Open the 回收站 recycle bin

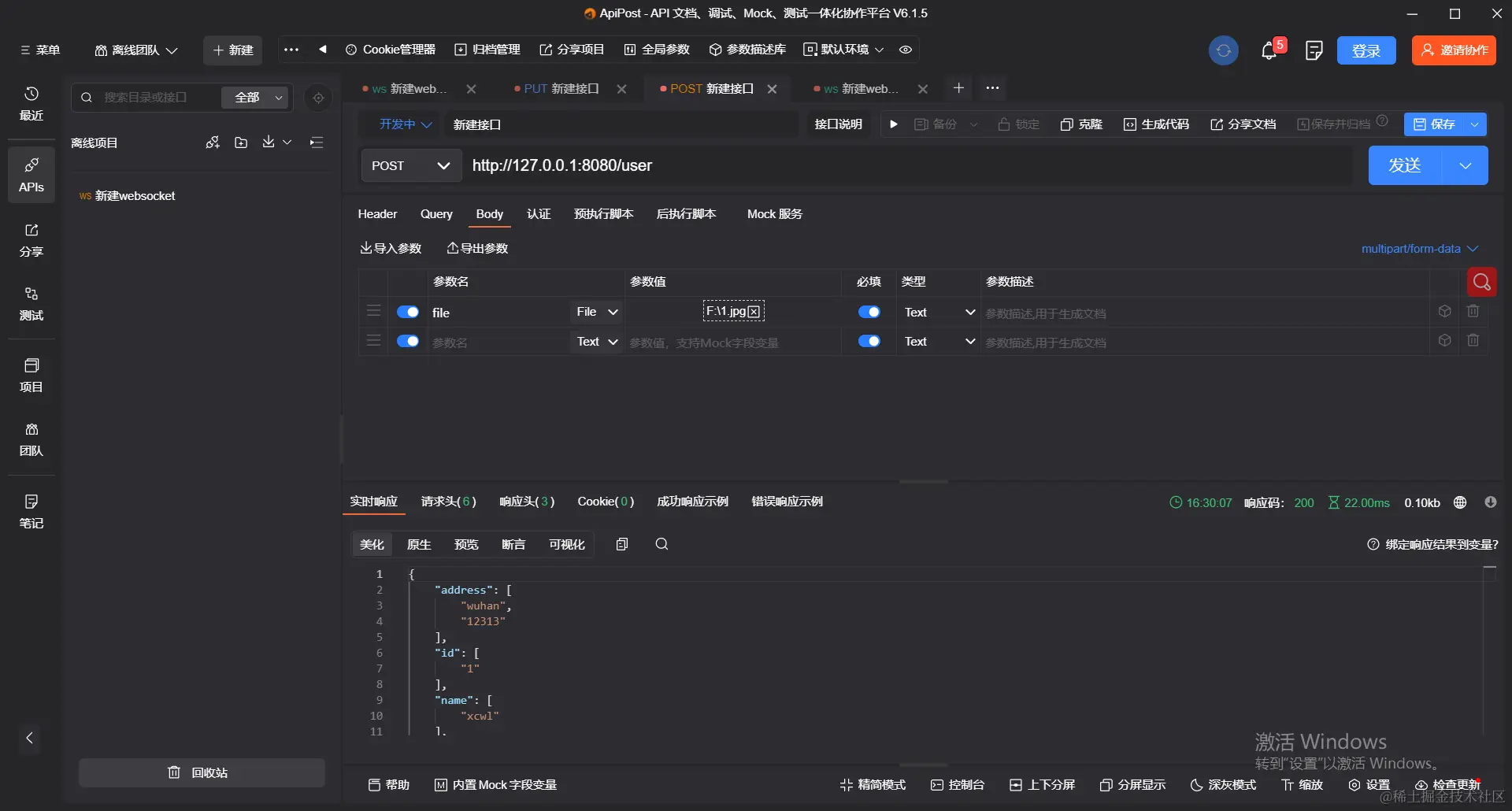202,772
